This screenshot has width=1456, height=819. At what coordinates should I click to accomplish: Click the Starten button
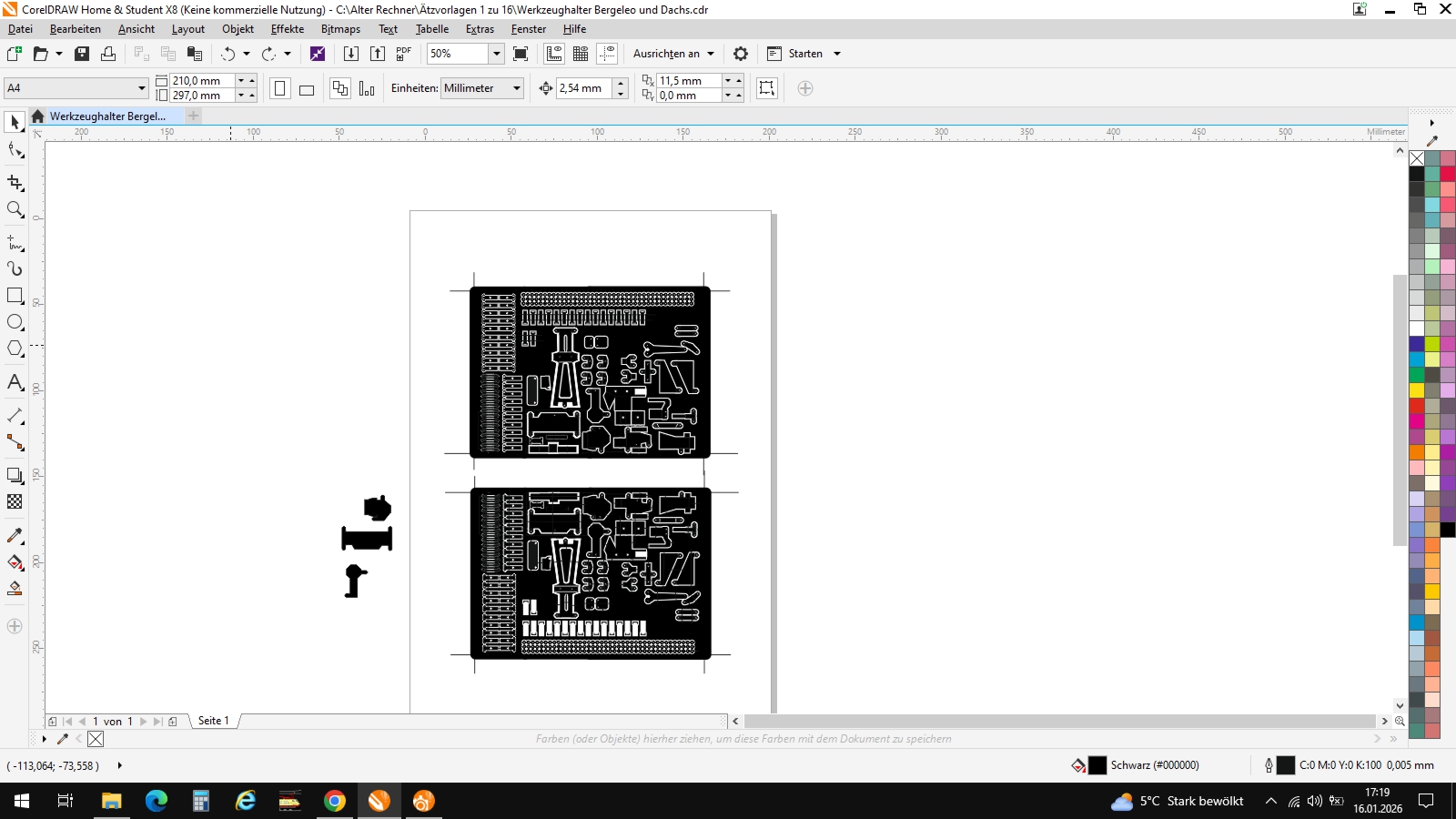[804, 54]
